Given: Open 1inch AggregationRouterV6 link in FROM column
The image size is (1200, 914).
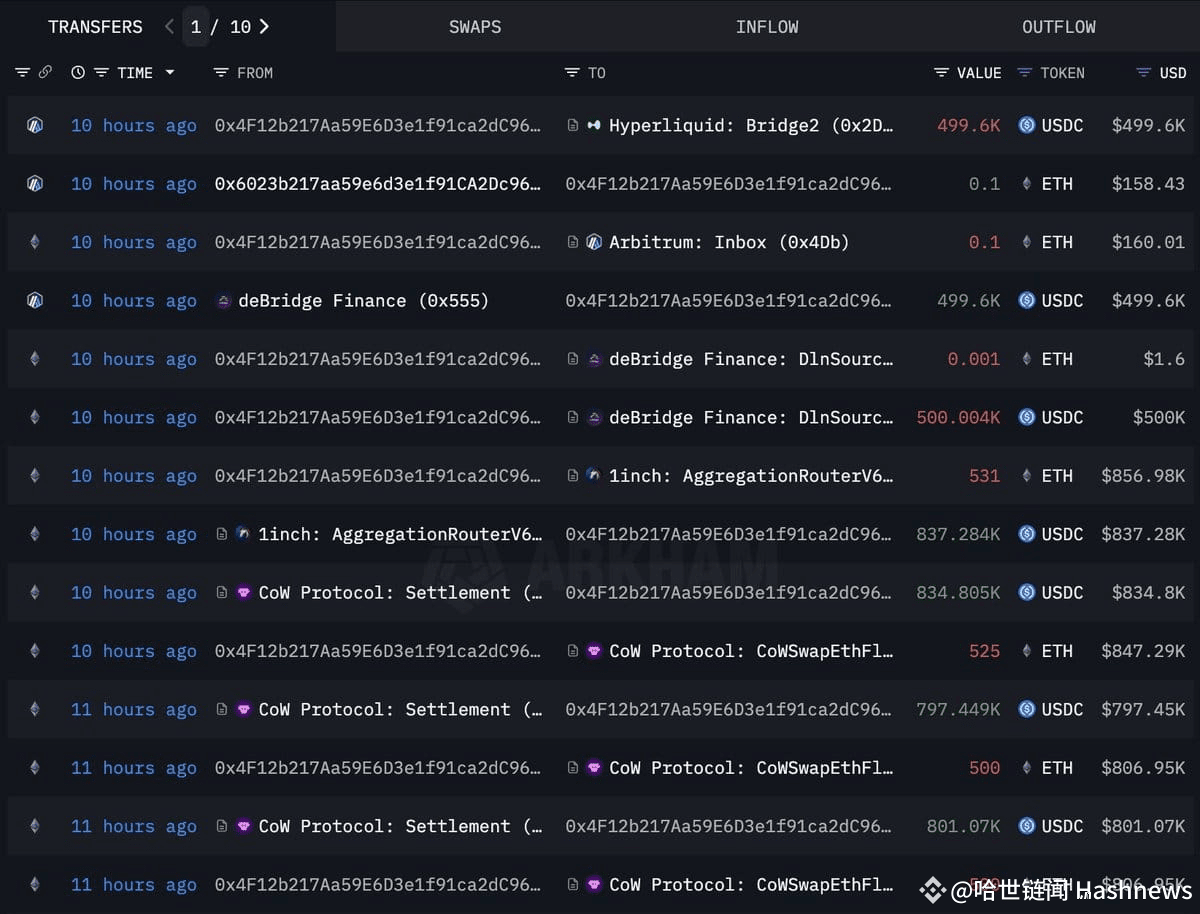Looking at the screenshot, I should (400, 534).
